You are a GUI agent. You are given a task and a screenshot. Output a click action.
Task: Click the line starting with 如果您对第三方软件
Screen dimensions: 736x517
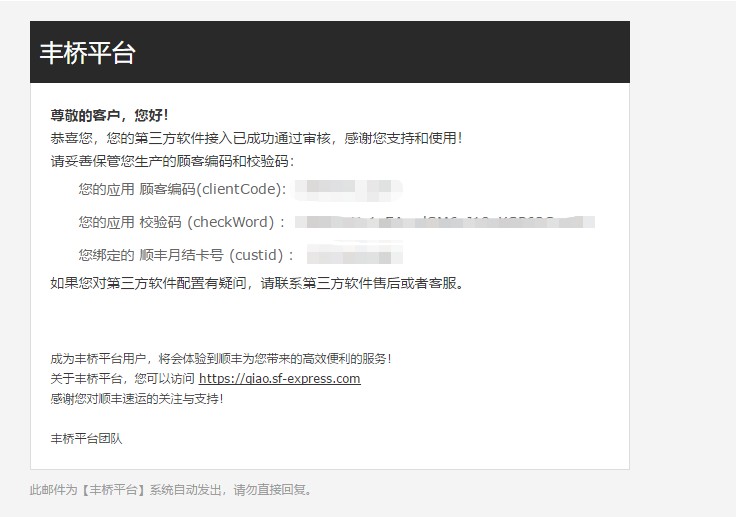(x=256, y=283)
